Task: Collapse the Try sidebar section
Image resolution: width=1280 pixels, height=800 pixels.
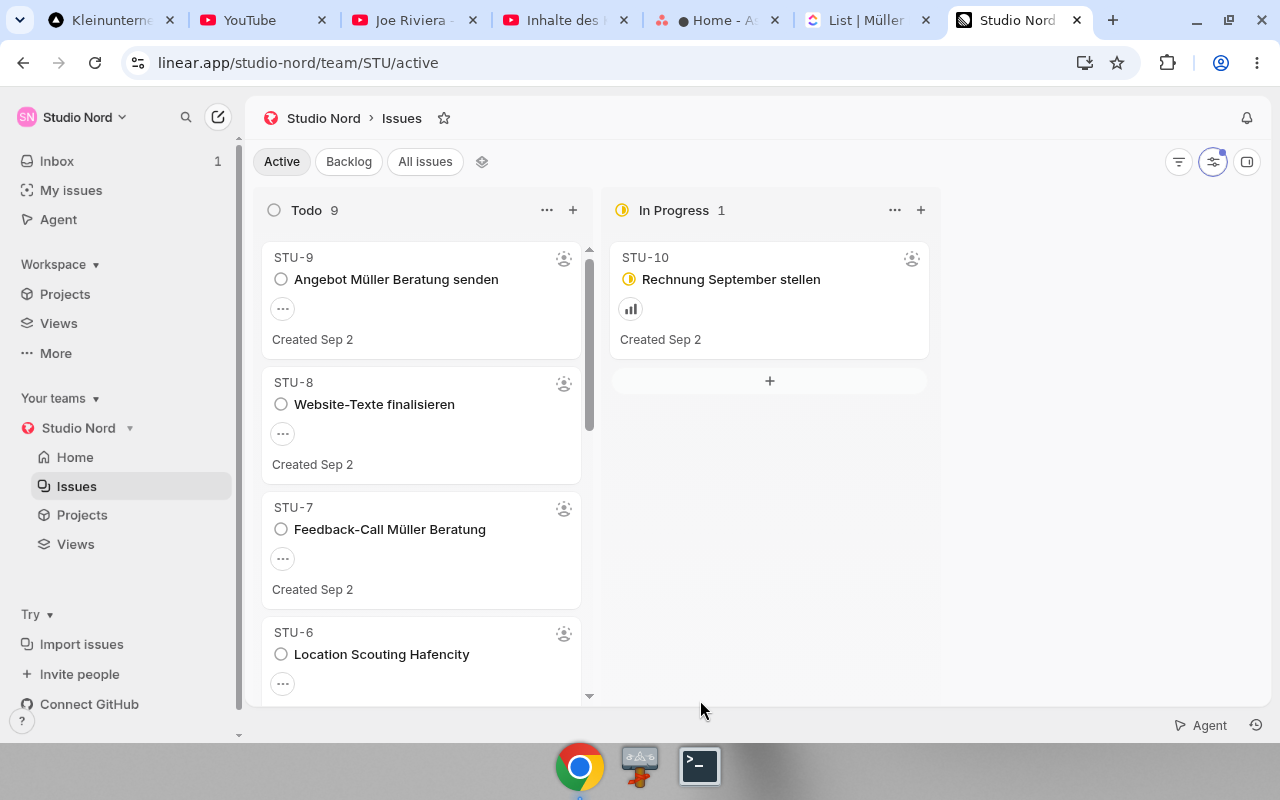Action: pos(37,614)
